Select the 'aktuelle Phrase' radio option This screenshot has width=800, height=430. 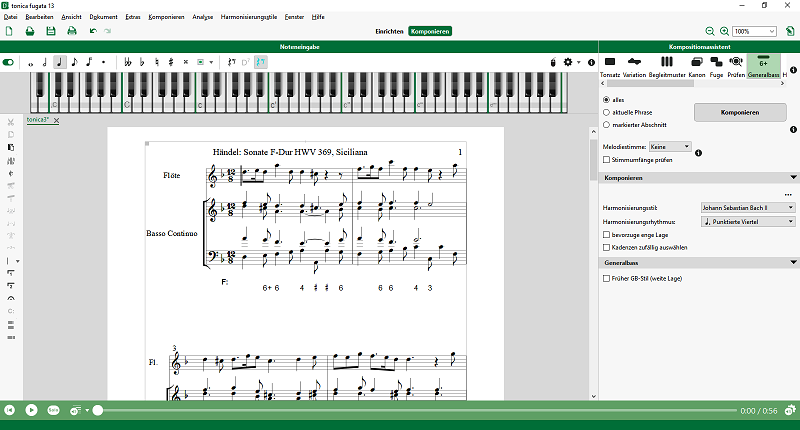click(x=606, y=112)
